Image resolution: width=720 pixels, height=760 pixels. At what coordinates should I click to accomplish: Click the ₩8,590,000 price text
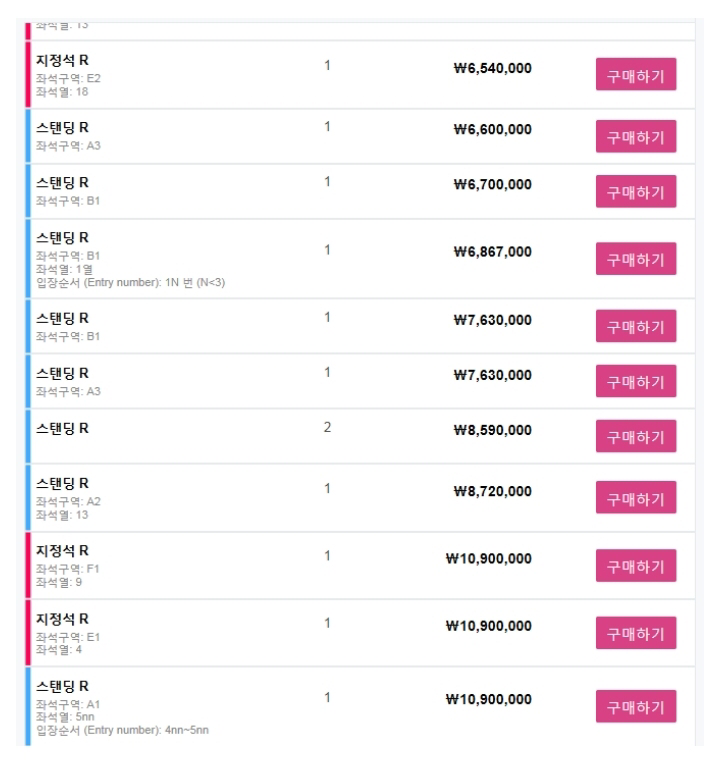pos(492,430)
